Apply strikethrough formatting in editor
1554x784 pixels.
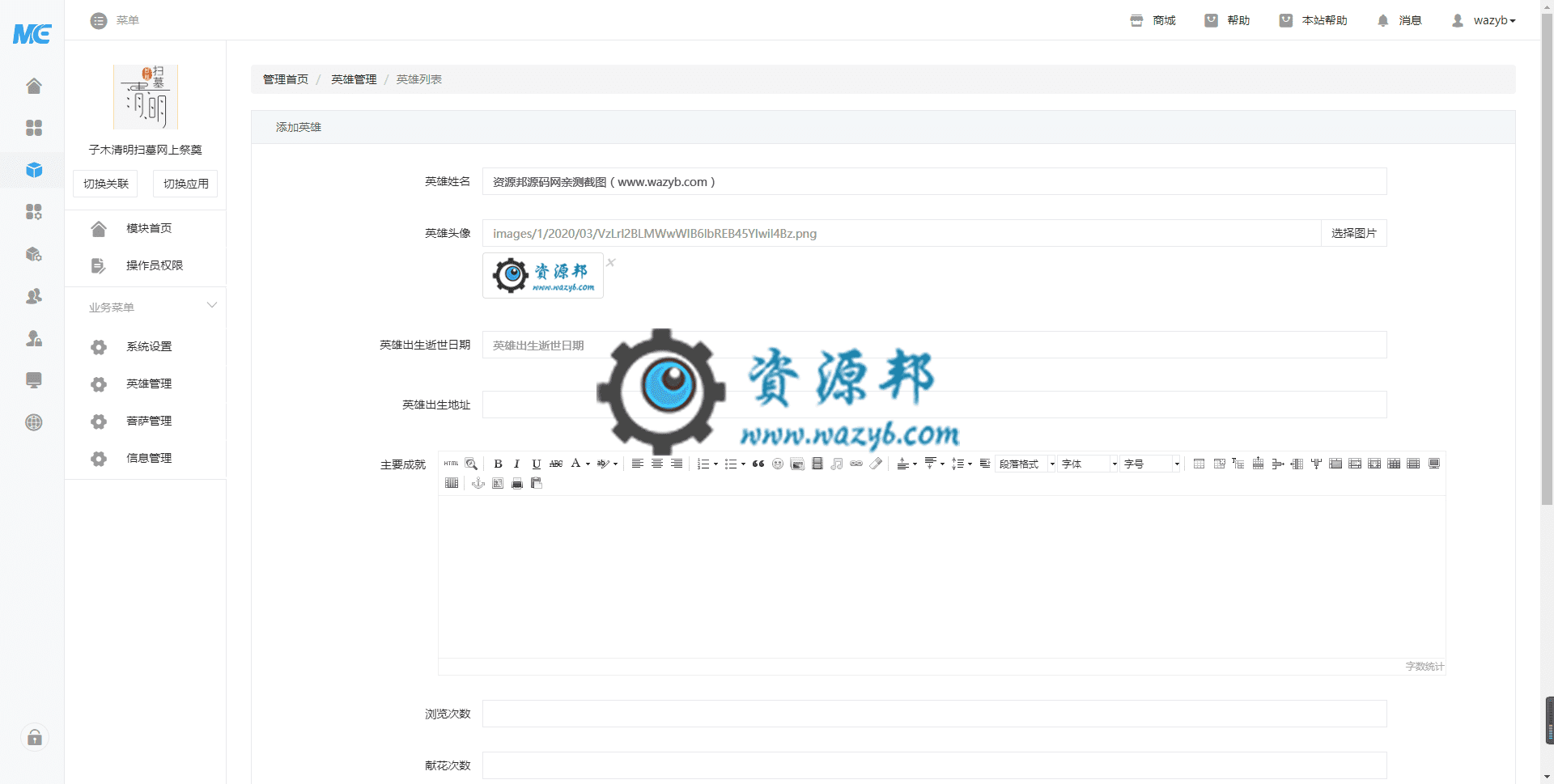pyautogui.click(x=556, y=464)
